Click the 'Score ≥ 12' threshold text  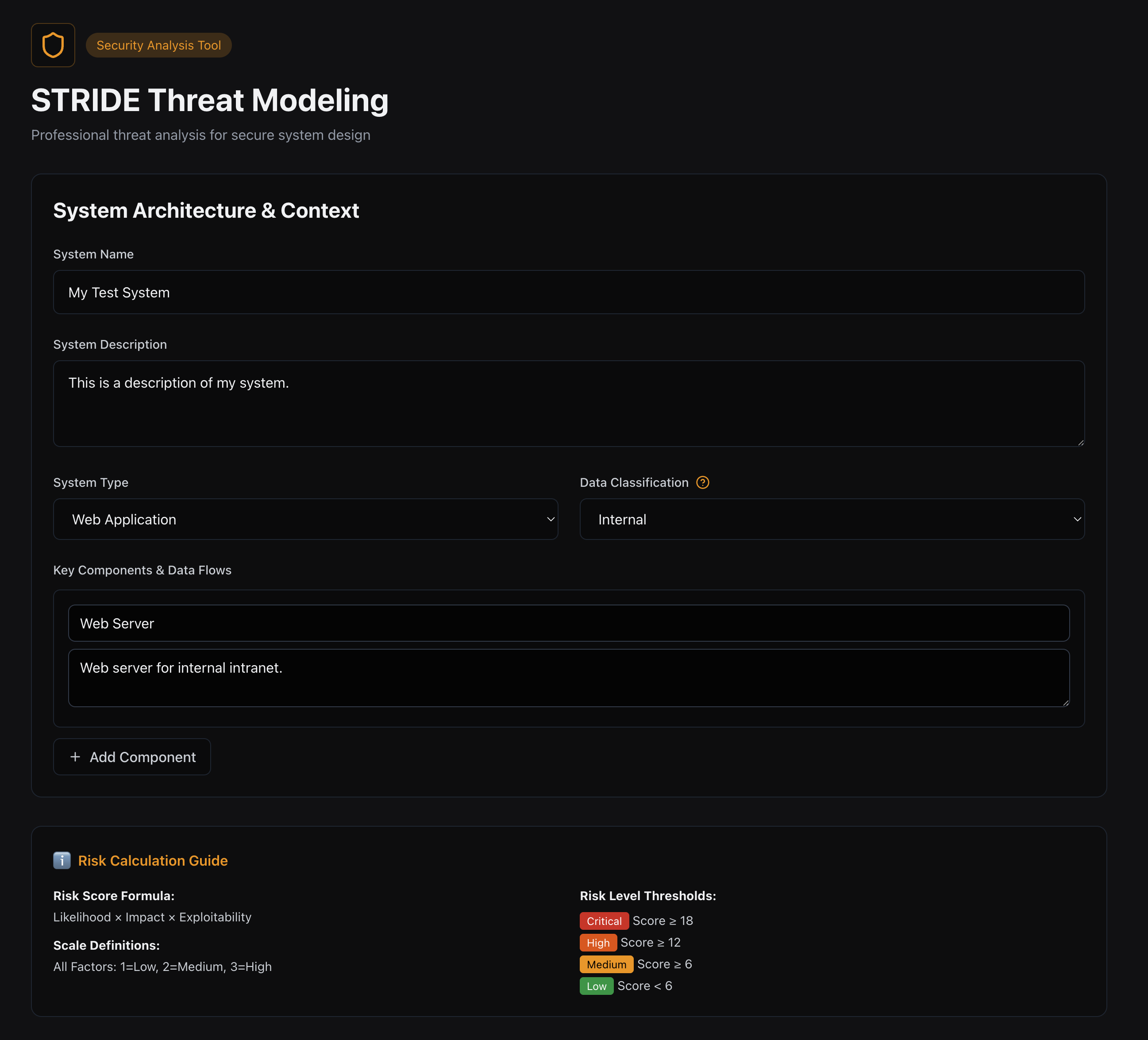tap(651, 943)
